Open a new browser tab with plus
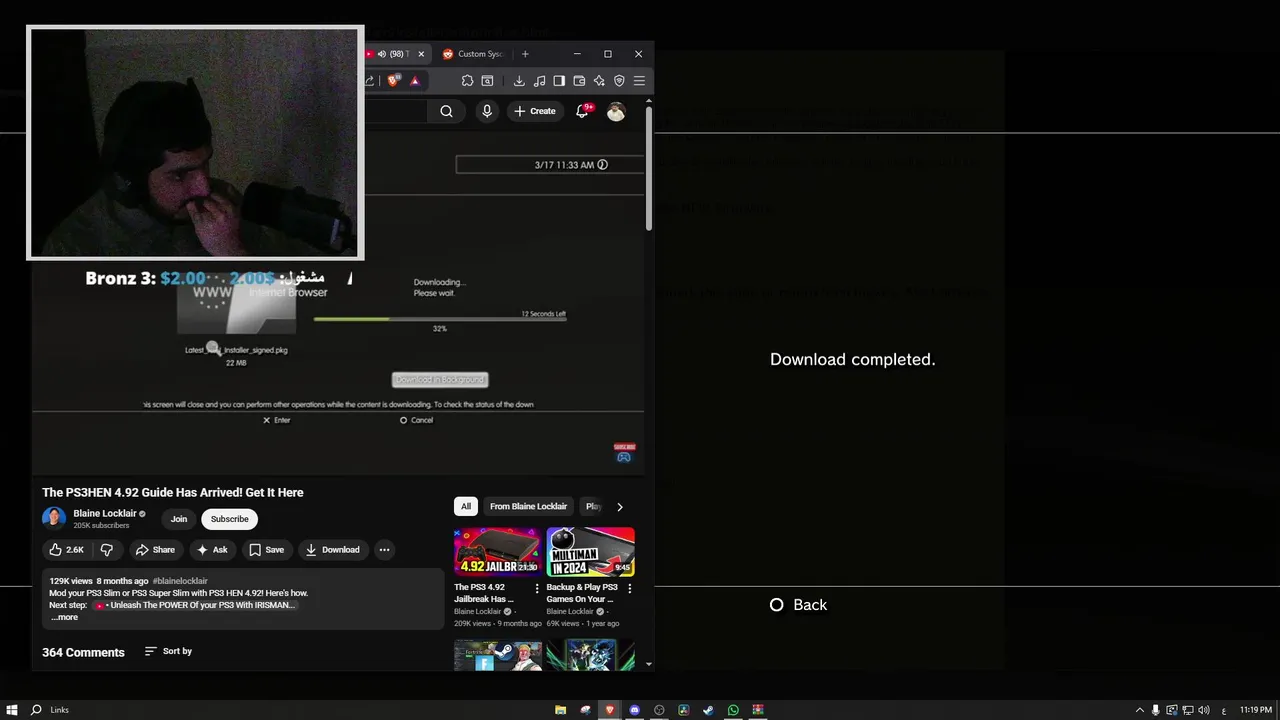 pos(525,54)
